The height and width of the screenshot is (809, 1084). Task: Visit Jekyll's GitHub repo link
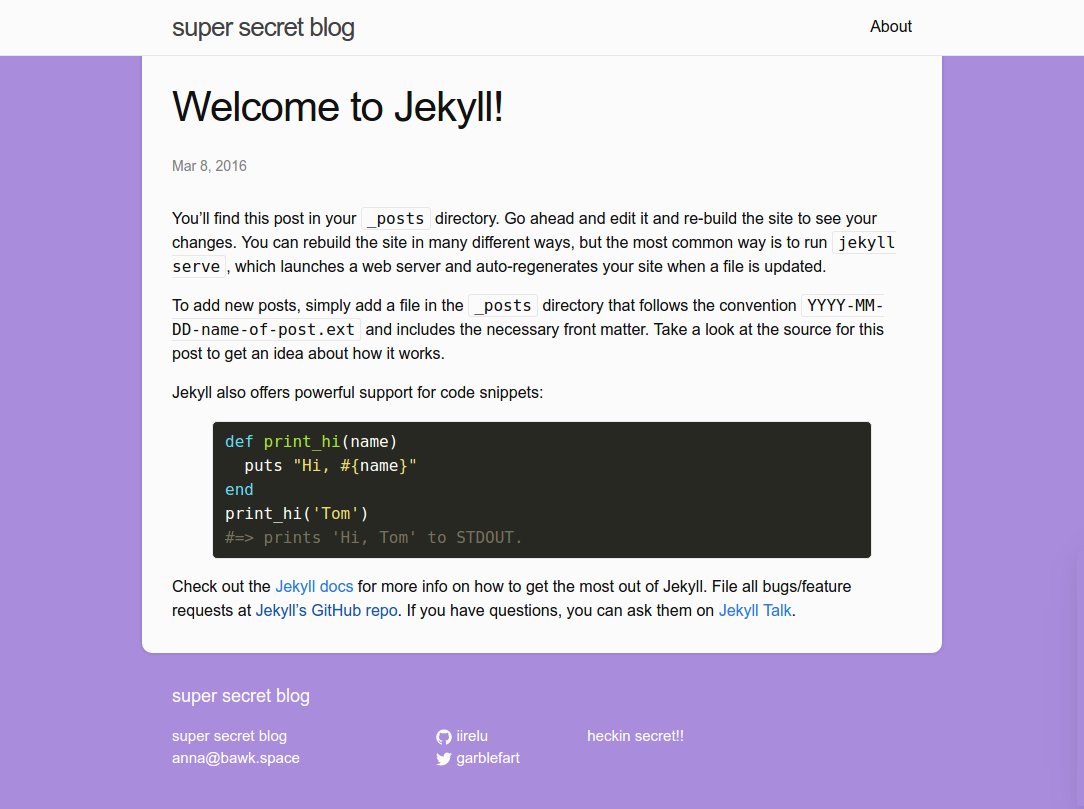tap(326, 611)
